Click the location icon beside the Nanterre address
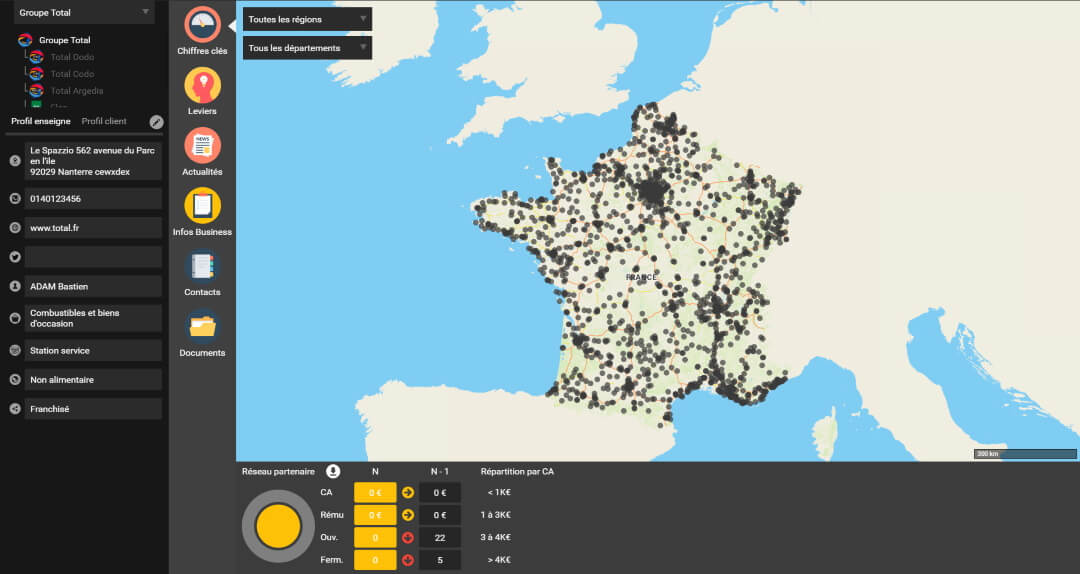Image resolution: width=1080 pixels, height=574 pixels. (14, 161)
